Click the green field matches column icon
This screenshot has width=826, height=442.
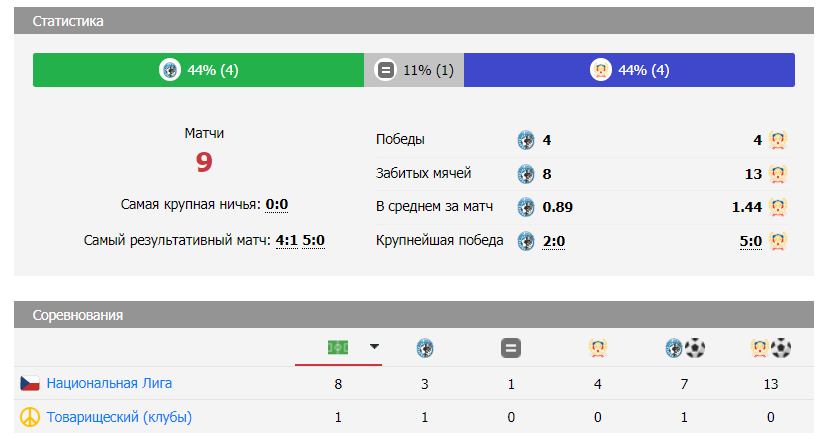coord(338,347)
